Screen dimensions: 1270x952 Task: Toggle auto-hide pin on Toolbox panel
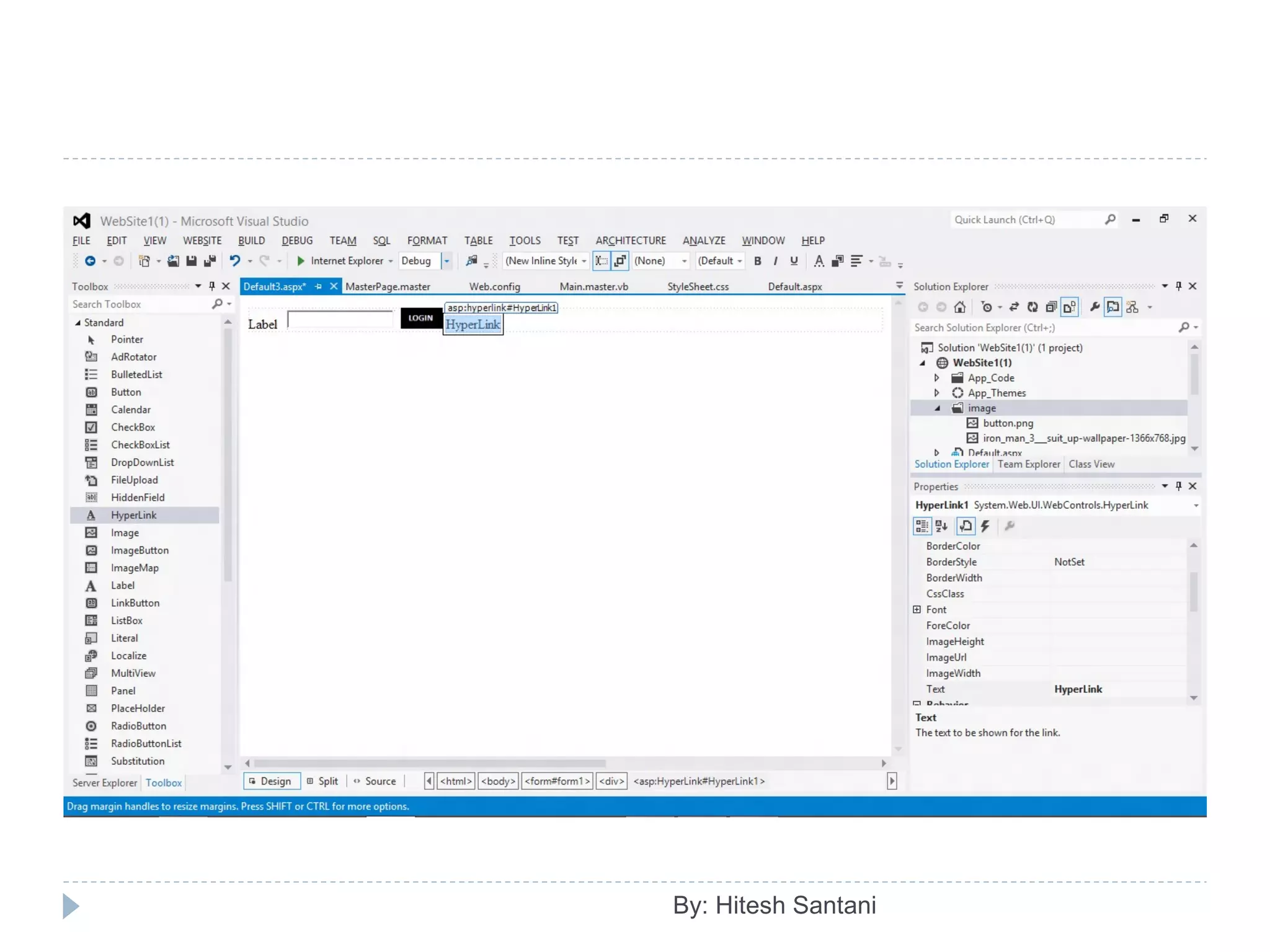212,286
